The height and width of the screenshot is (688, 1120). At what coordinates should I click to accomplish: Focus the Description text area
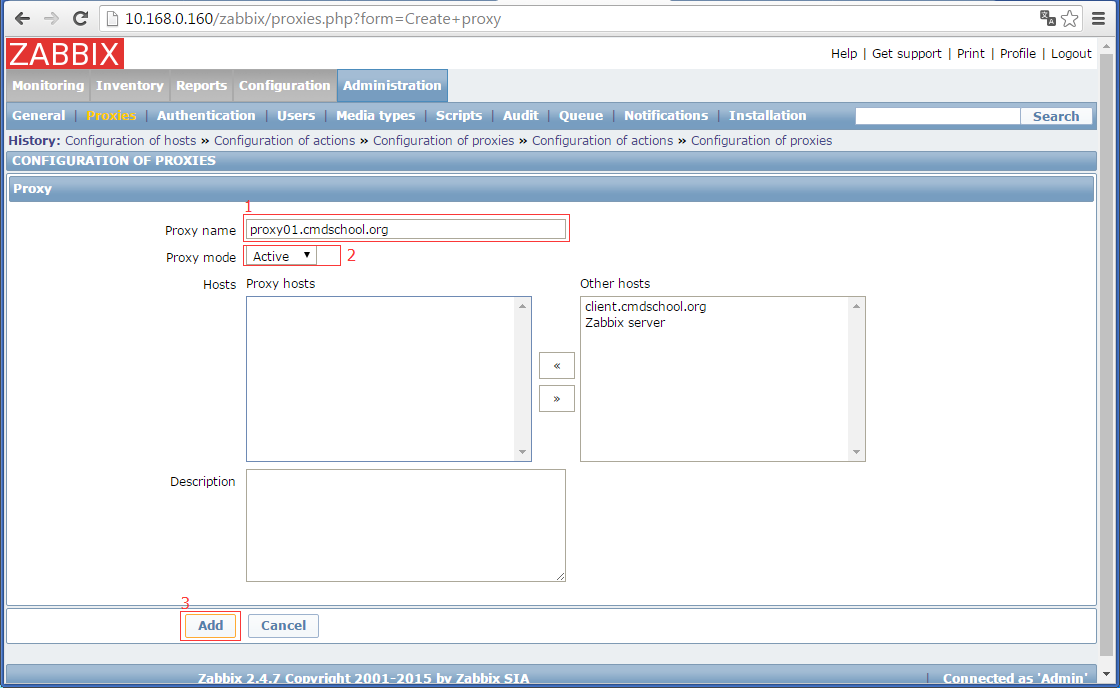(x=406, y=525)
